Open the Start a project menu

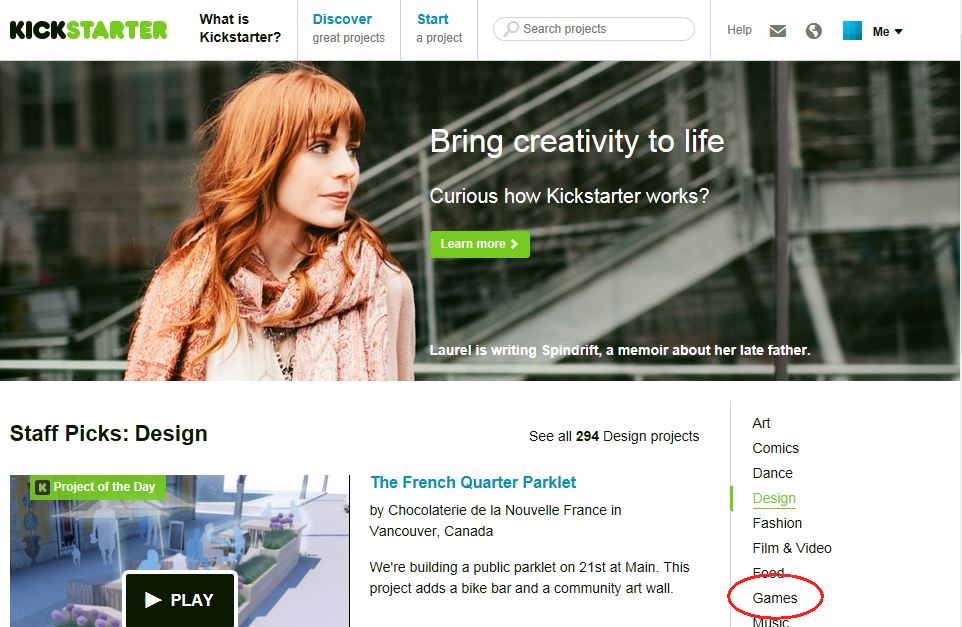click(439, 28)
